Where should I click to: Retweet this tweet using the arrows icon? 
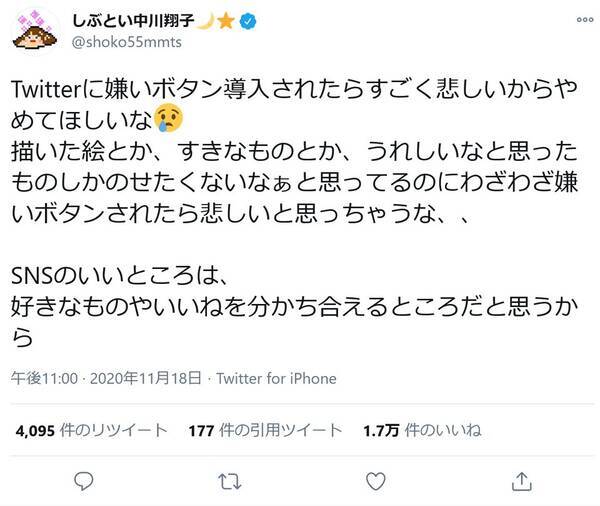coord(228,482)
